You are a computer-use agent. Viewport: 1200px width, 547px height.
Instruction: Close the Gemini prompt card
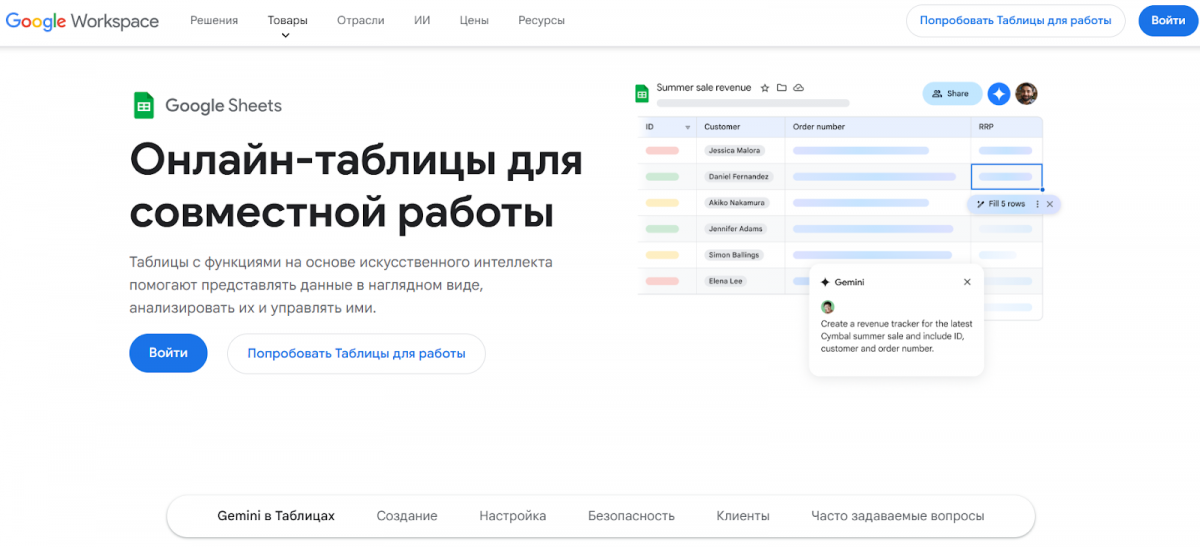coord(967,282)
